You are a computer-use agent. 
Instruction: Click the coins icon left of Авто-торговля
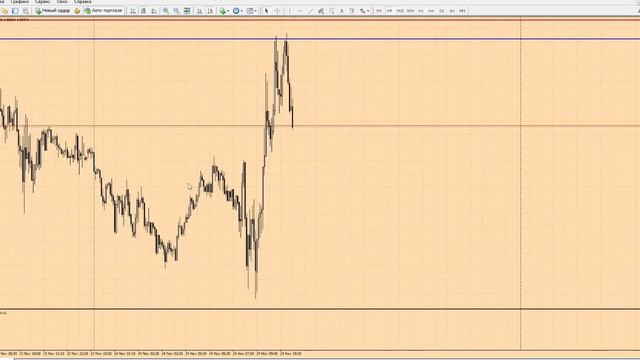(x=77, y=11)
